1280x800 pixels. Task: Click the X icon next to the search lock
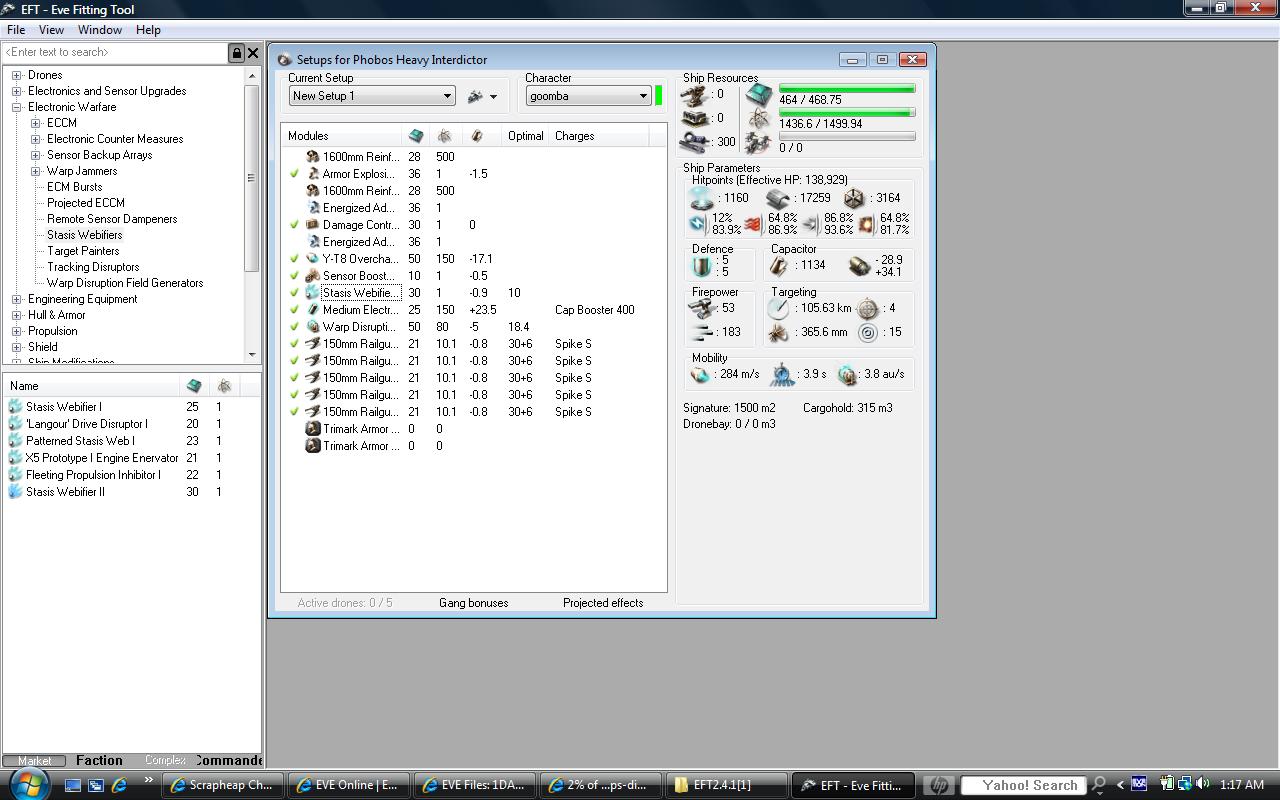(253, 53)
